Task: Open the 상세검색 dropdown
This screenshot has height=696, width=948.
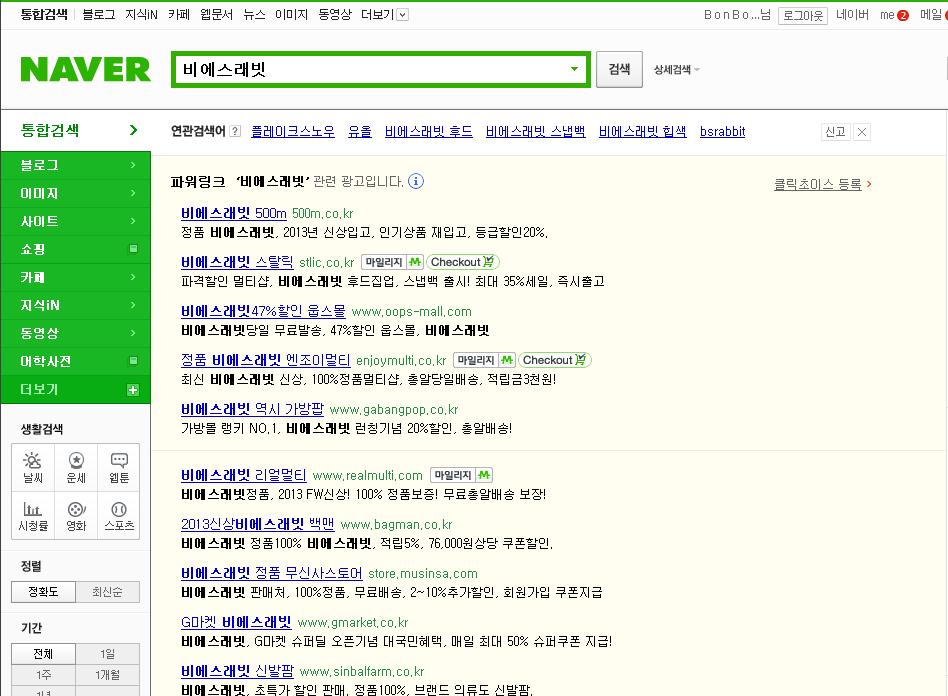Action: tap(677, 70)
